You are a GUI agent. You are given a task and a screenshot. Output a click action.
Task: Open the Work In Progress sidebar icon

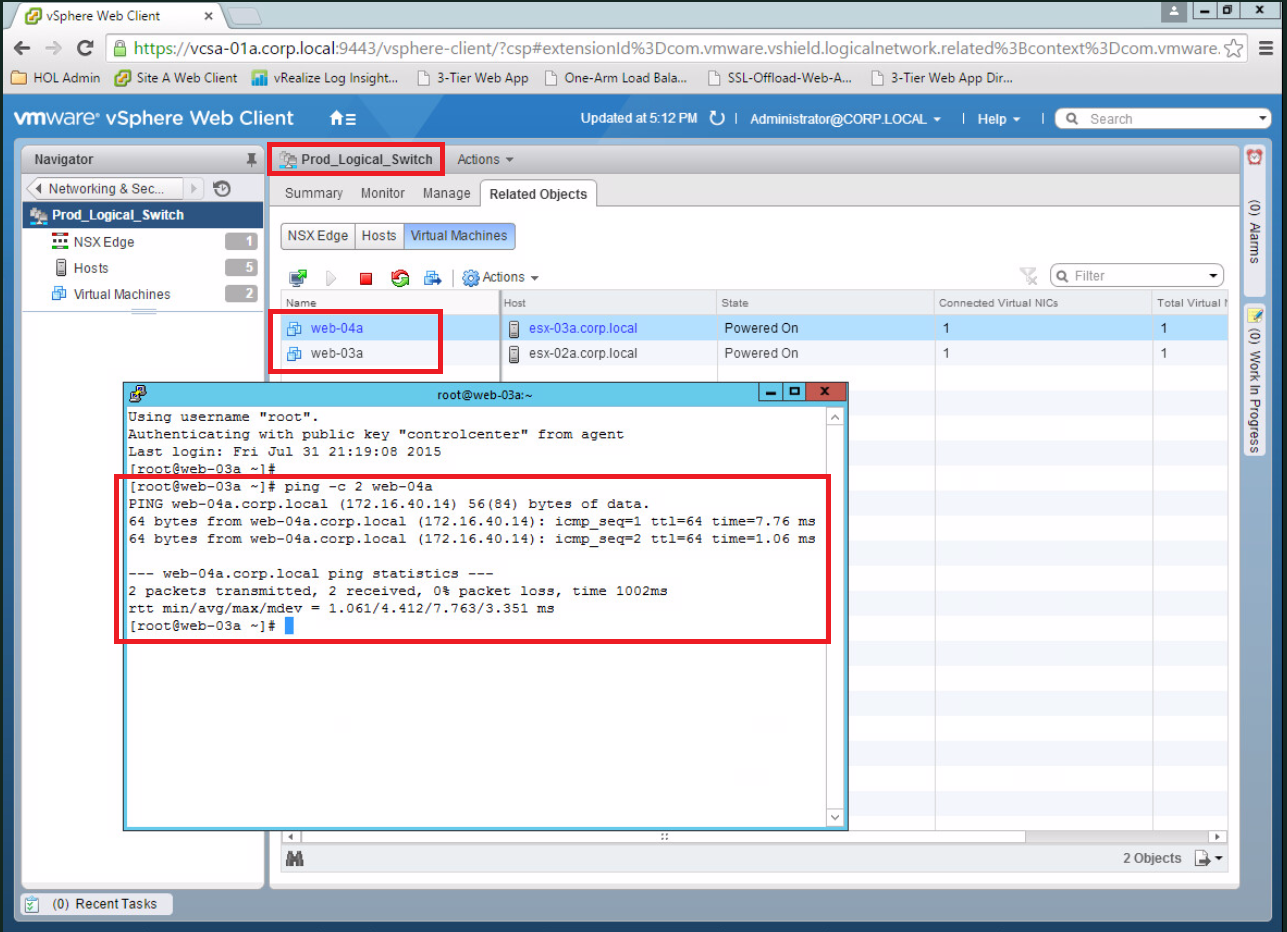(x=1254, y=315)
